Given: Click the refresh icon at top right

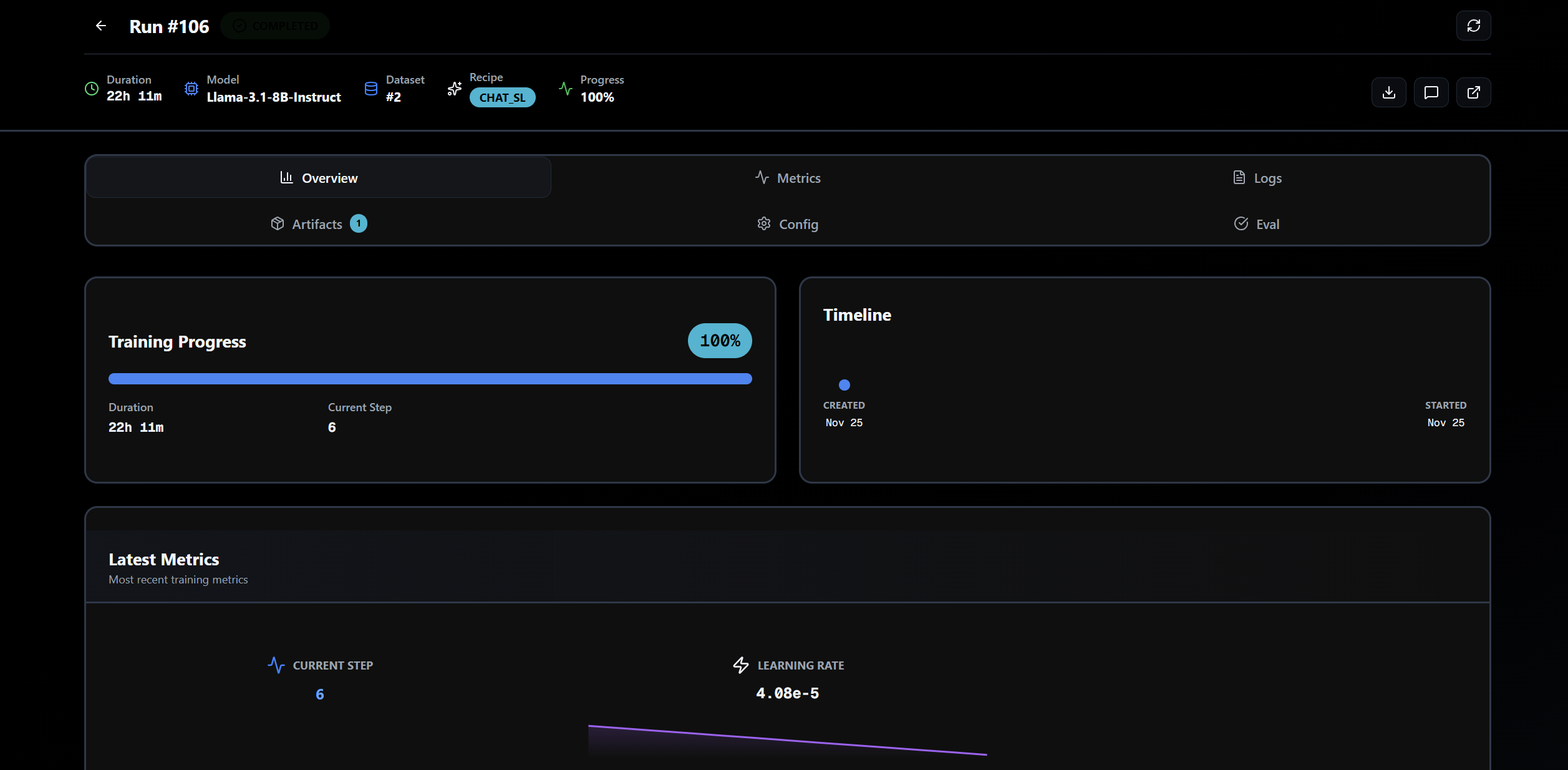Looking at the screenshot, I should click(x=1474, y=26).
